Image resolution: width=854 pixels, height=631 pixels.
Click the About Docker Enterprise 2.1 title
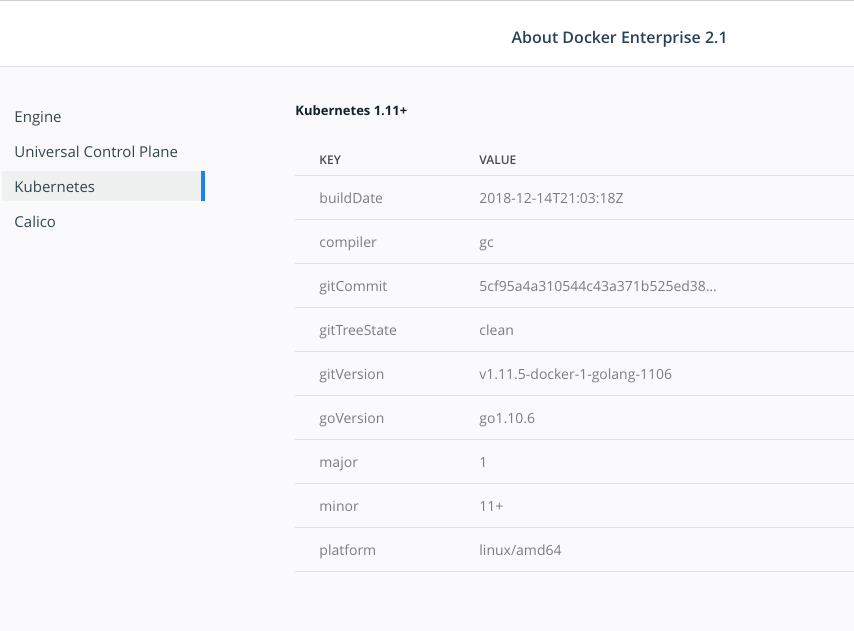tap(618, 37)
